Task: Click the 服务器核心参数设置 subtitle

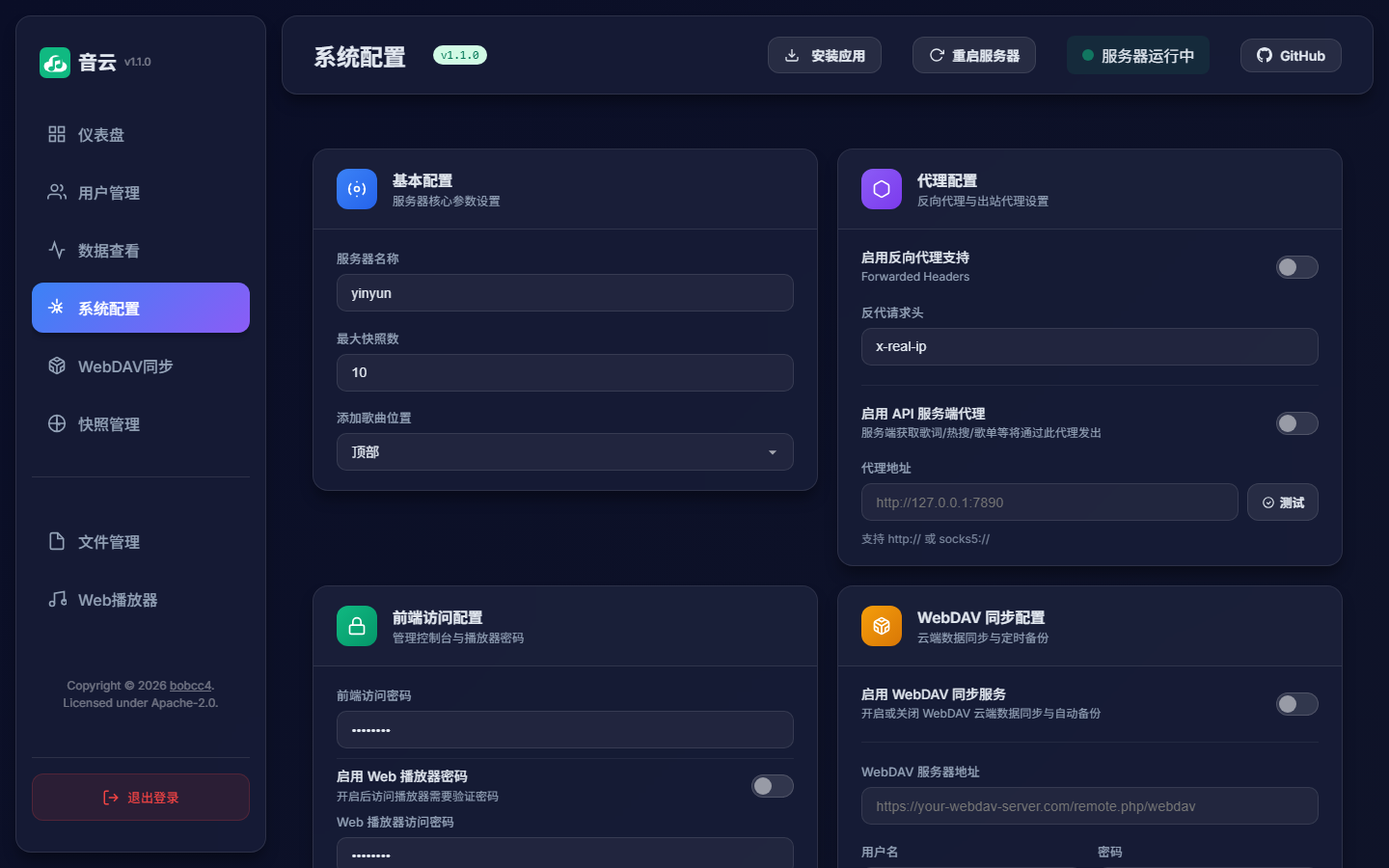Action: pos(446,202)
